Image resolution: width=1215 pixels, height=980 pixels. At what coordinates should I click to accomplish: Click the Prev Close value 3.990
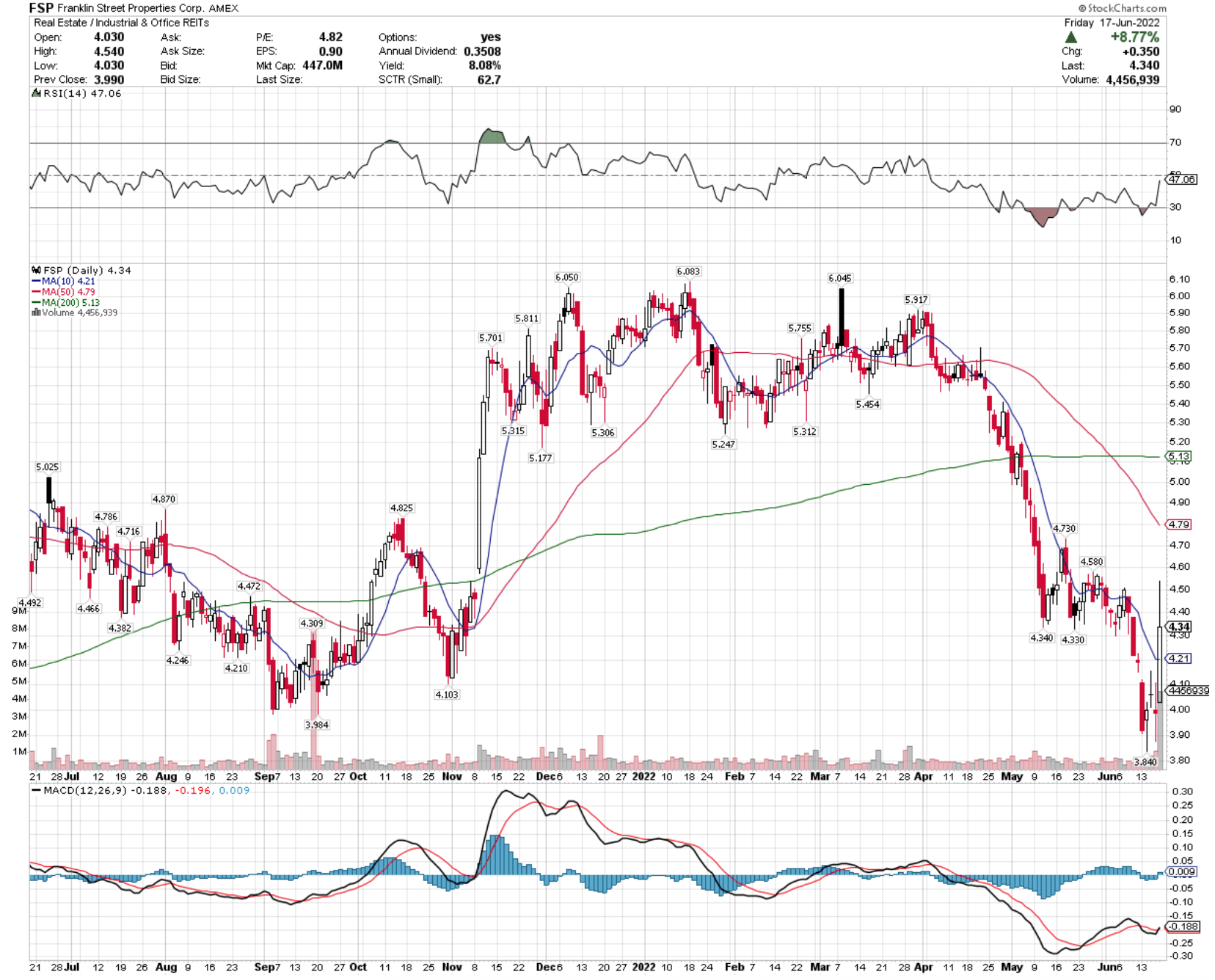(109, 79)
